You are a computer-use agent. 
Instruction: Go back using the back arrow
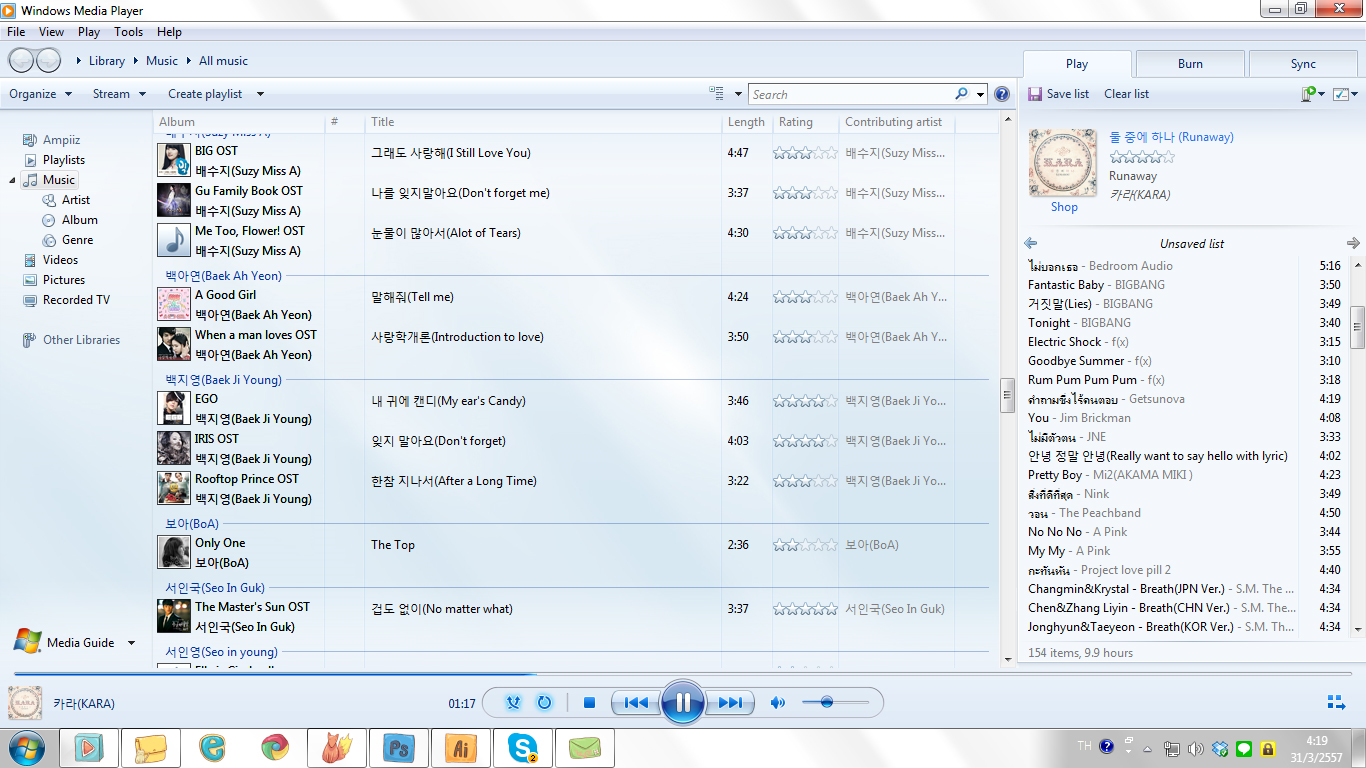[x=20, y=61]
